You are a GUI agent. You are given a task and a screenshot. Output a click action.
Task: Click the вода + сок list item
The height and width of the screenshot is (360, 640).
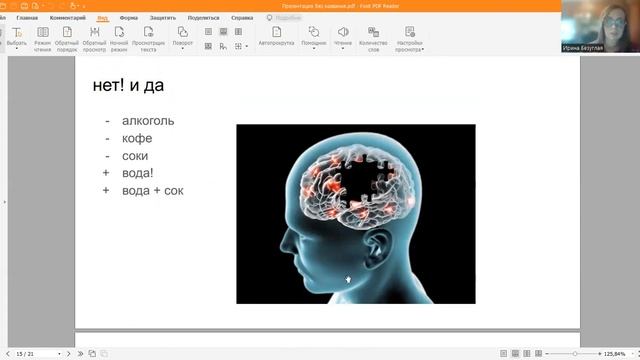click(153, 191)
